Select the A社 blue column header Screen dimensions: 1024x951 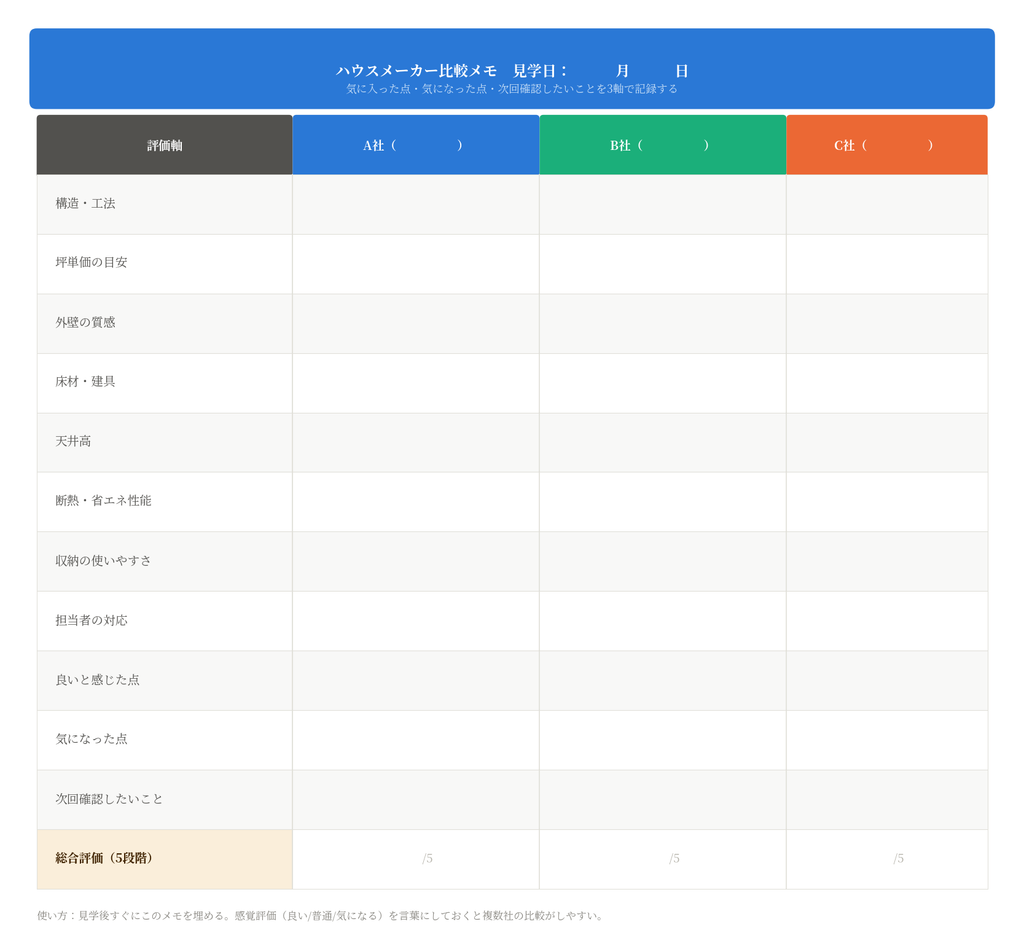point(416,145)
